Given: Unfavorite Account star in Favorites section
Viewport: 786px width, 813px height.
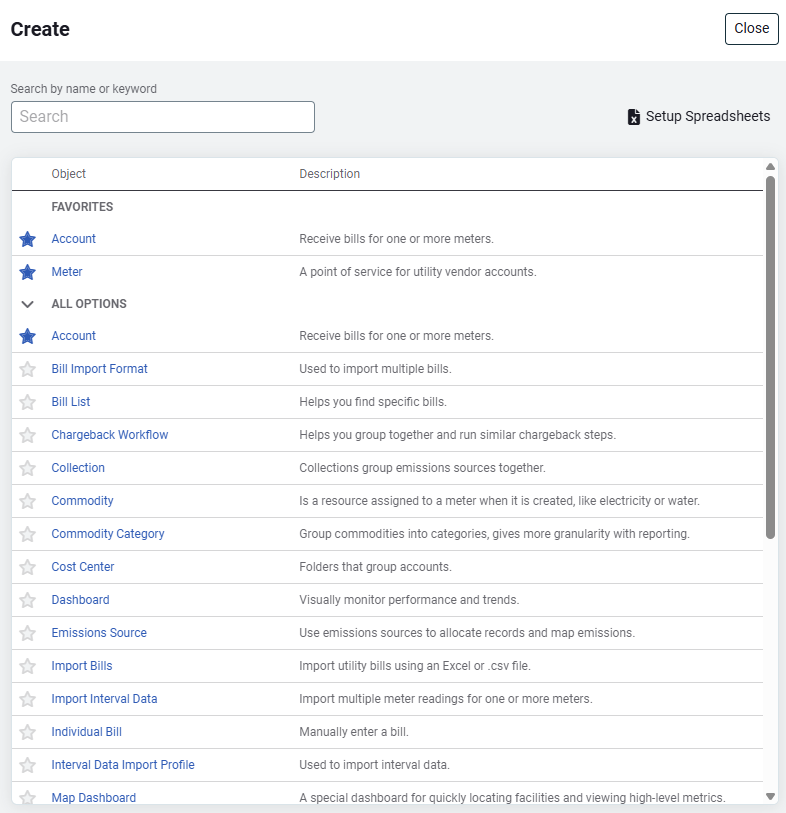Looking at the screenshot, I should point(28,239).
